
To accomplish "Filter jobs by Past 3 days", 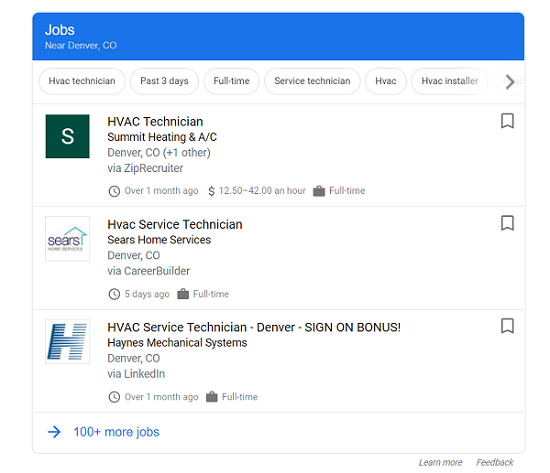I will click(164, 81).
